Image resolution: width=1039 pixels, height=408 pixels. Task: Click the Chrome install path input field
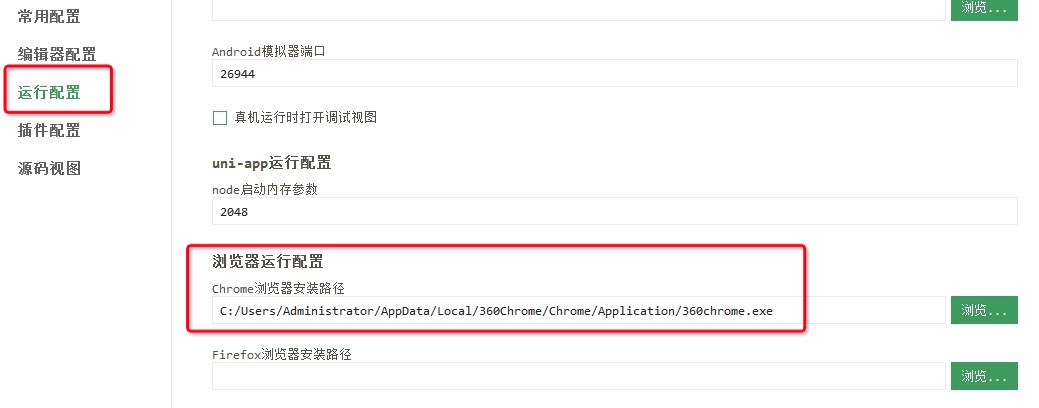(578, 310)
